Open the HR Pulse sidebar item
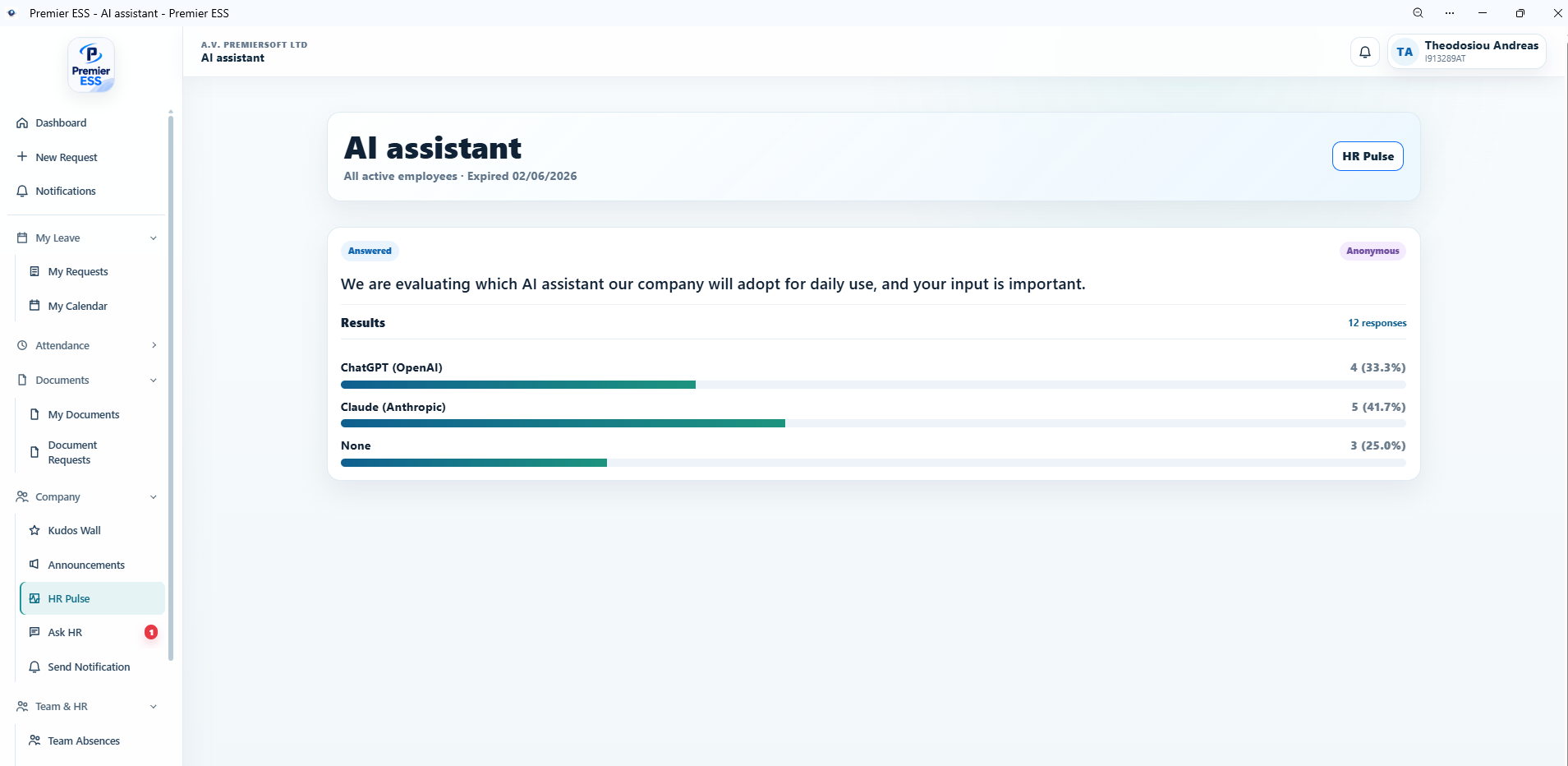This screenshot has height=766, width=1568. (93, 598)
